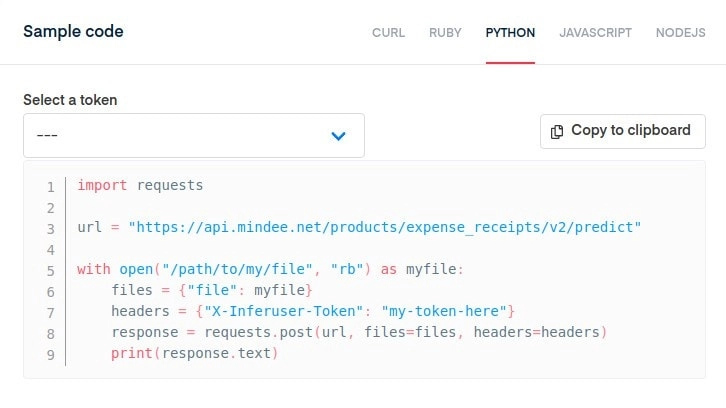
Task: Click the 'Sample code' heading
Action: (73, 31)
